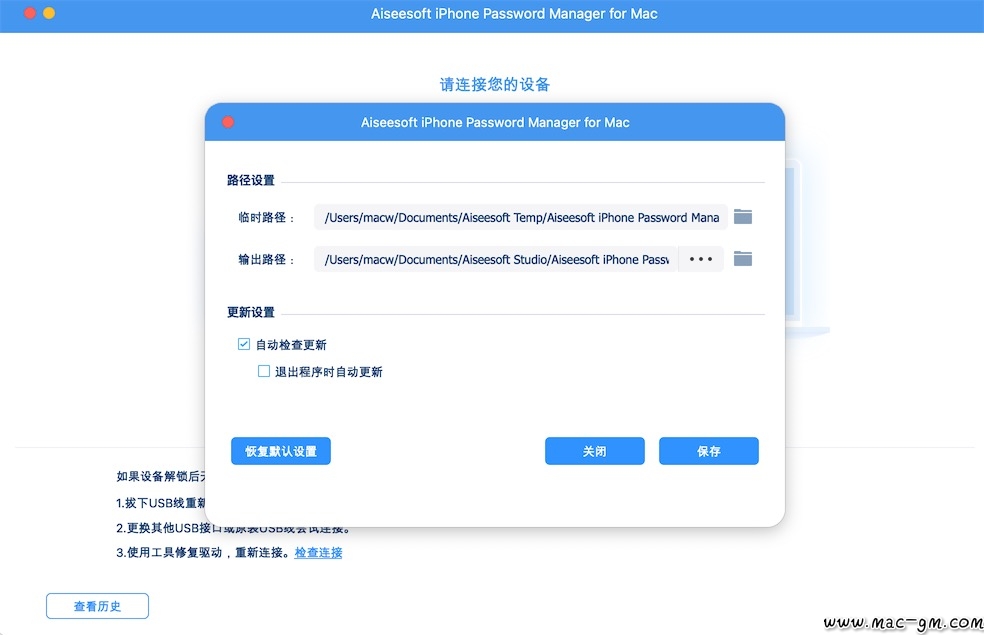Open folder icon next to 临时路径 field

point(743,217)
